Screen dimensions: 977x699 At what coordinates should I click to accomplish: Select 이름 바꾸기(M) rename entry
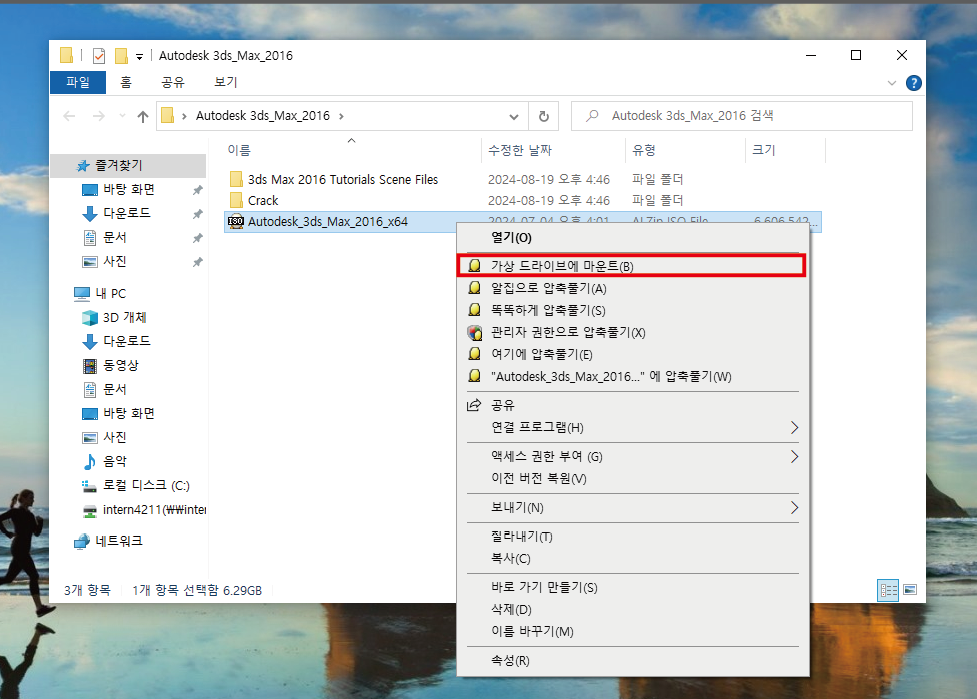pyautogui.click(x=632, y=632)
